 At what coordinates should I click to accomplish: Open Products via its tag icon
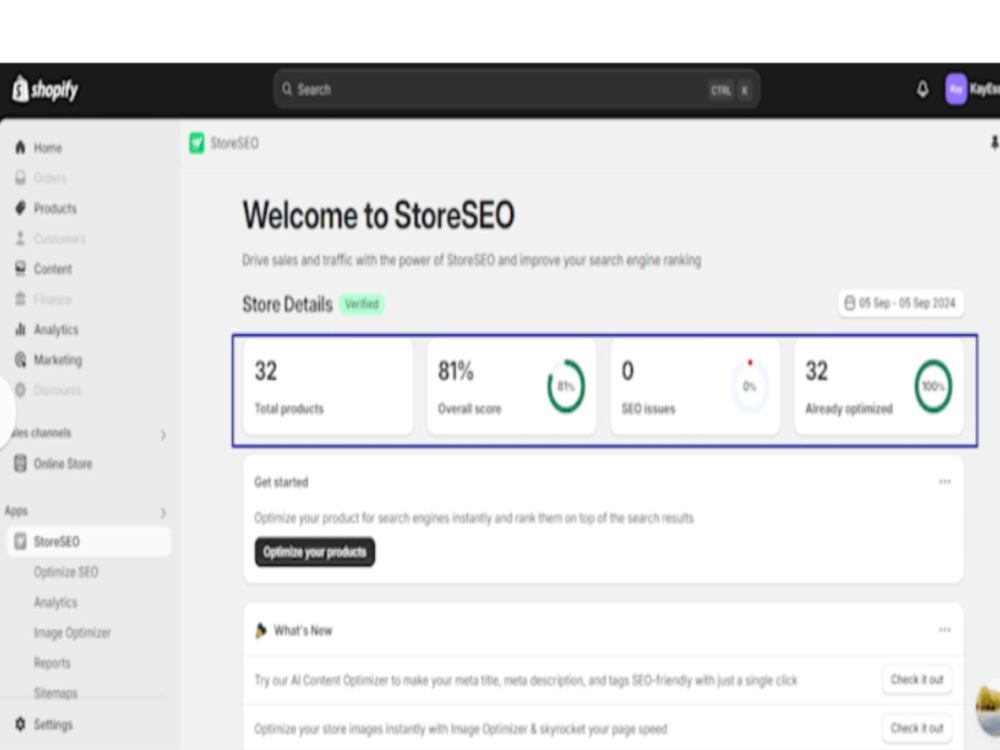pos(20,208)
